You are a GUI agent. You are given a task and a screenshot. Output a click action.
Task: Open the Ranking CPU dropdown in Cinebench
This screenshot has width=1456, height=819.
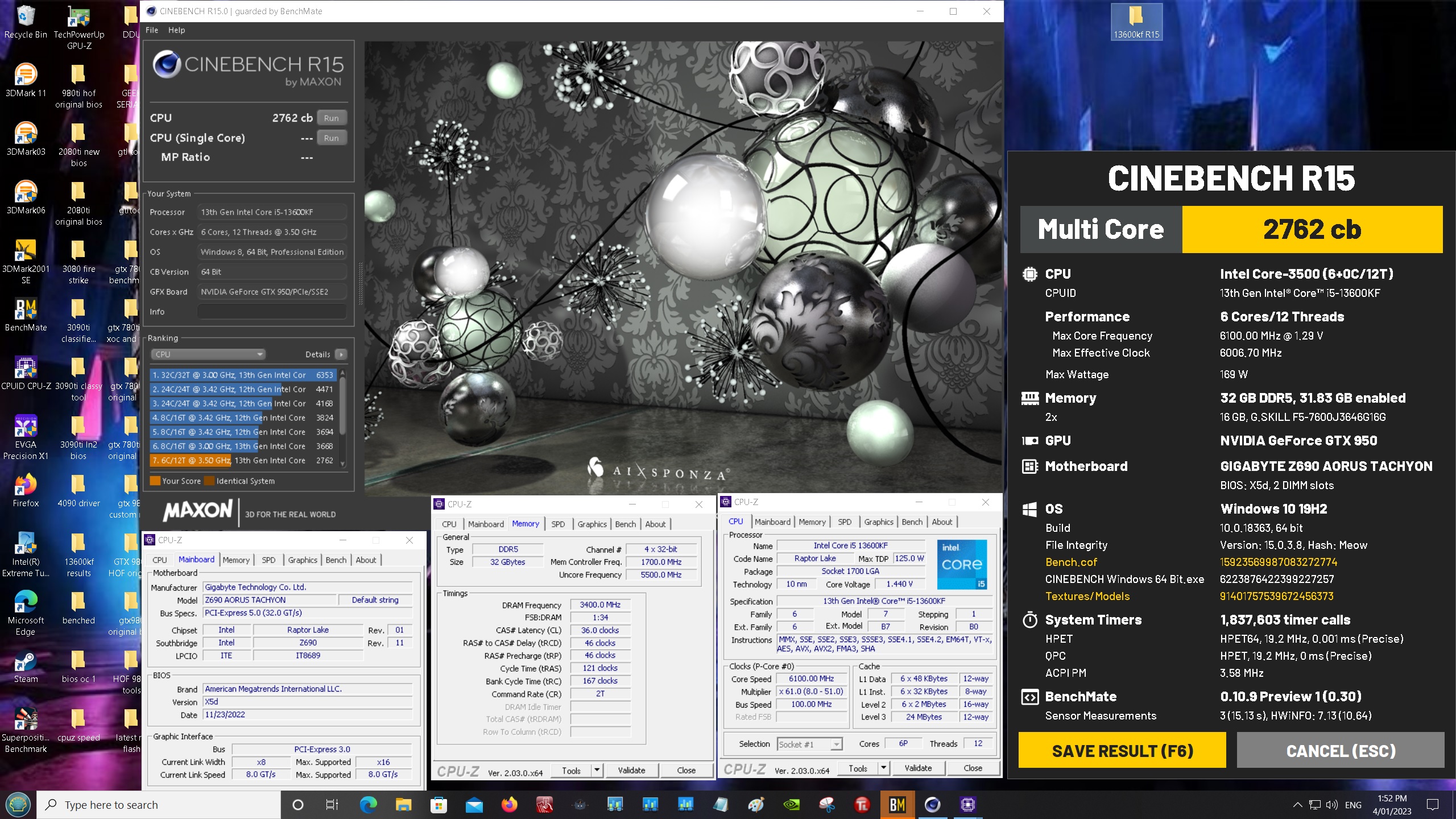pos(208,354)
